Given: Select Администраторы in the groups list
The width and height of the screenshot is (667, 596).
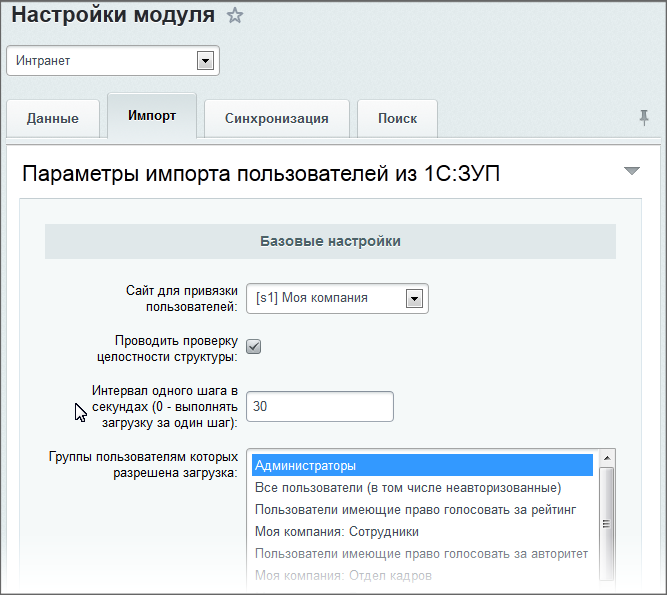Looking at the screenshot, I should (x=422, y=465).
